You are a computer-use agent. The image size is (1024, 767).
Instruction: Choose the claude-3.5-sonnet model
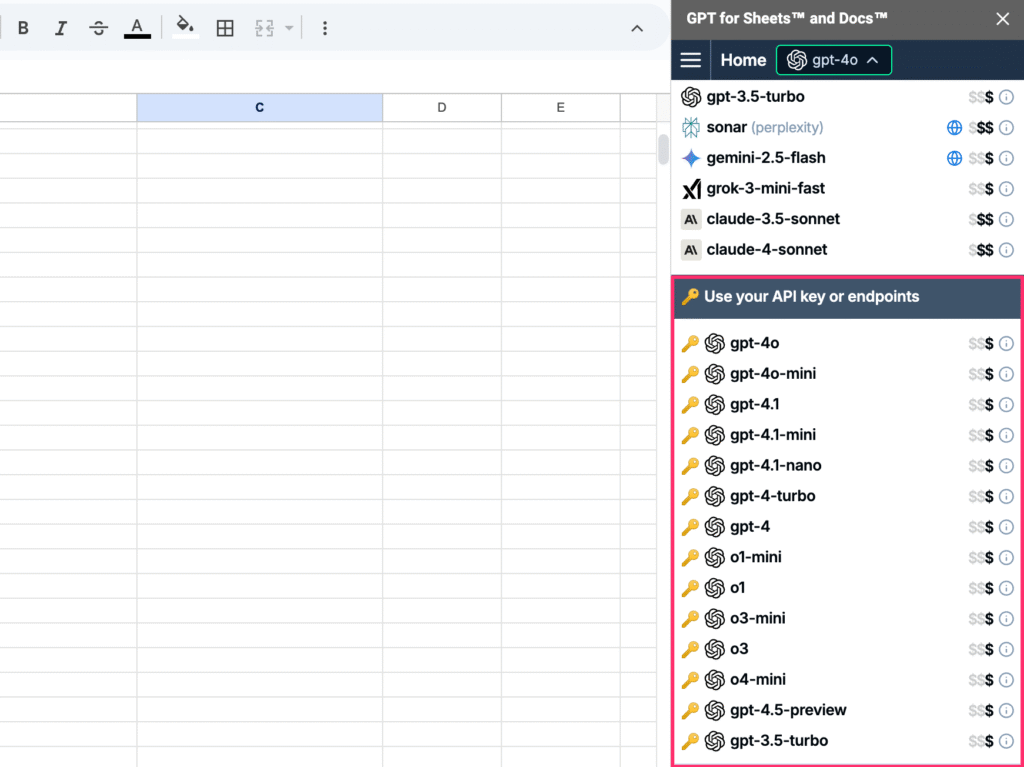click(847, 219)
